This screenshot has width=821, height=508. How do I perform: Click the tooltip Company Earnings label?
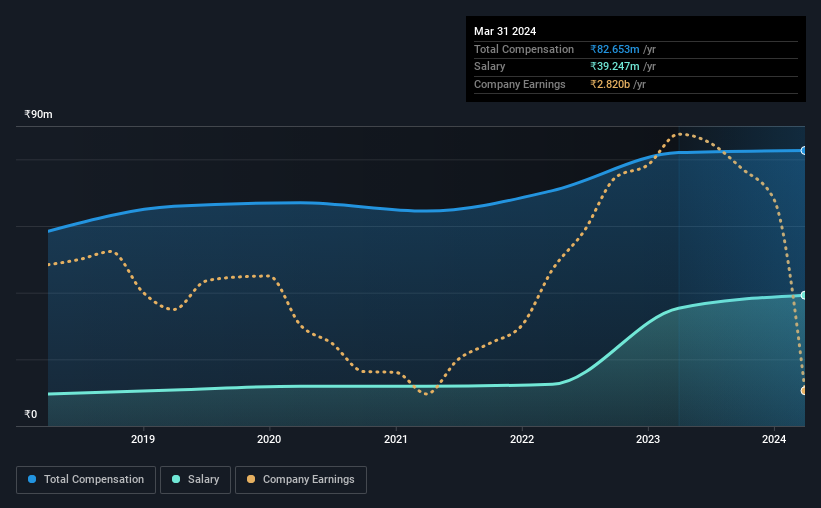point(519,84)
